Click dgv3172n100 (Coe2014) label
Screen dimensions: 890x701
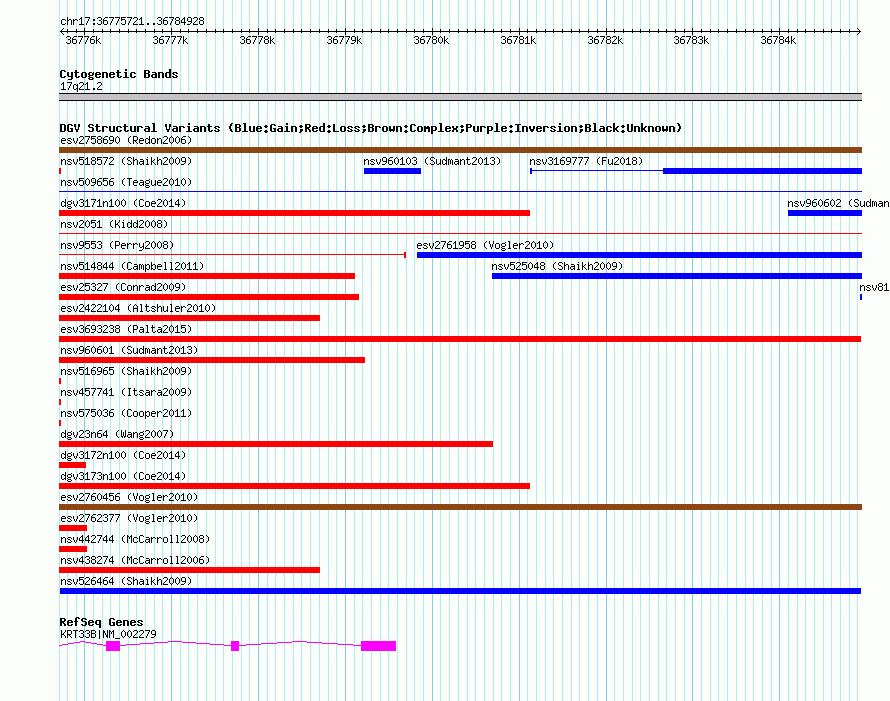123,455
